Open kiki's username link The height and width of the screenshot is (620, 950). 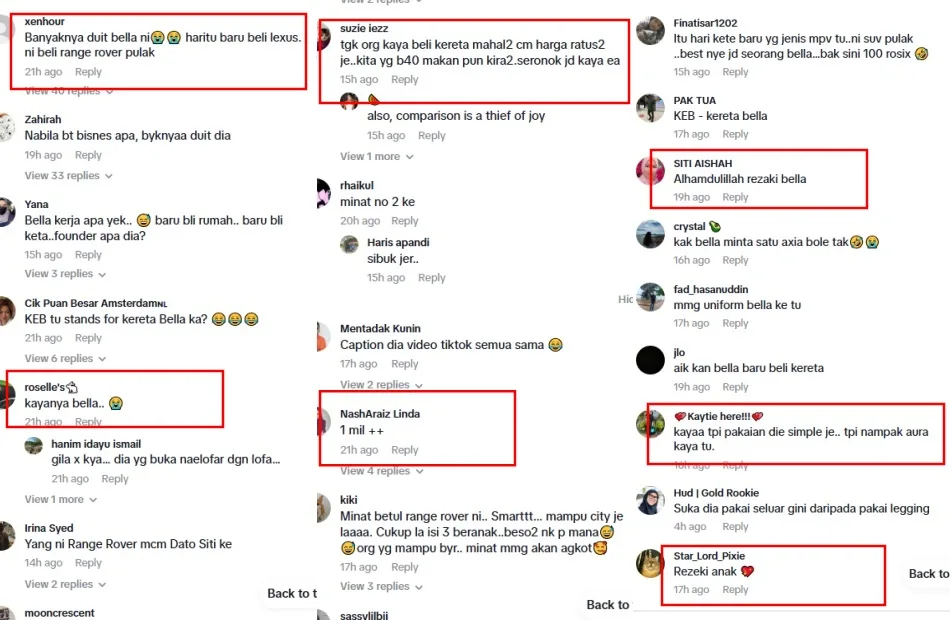(x=348, y=500)
